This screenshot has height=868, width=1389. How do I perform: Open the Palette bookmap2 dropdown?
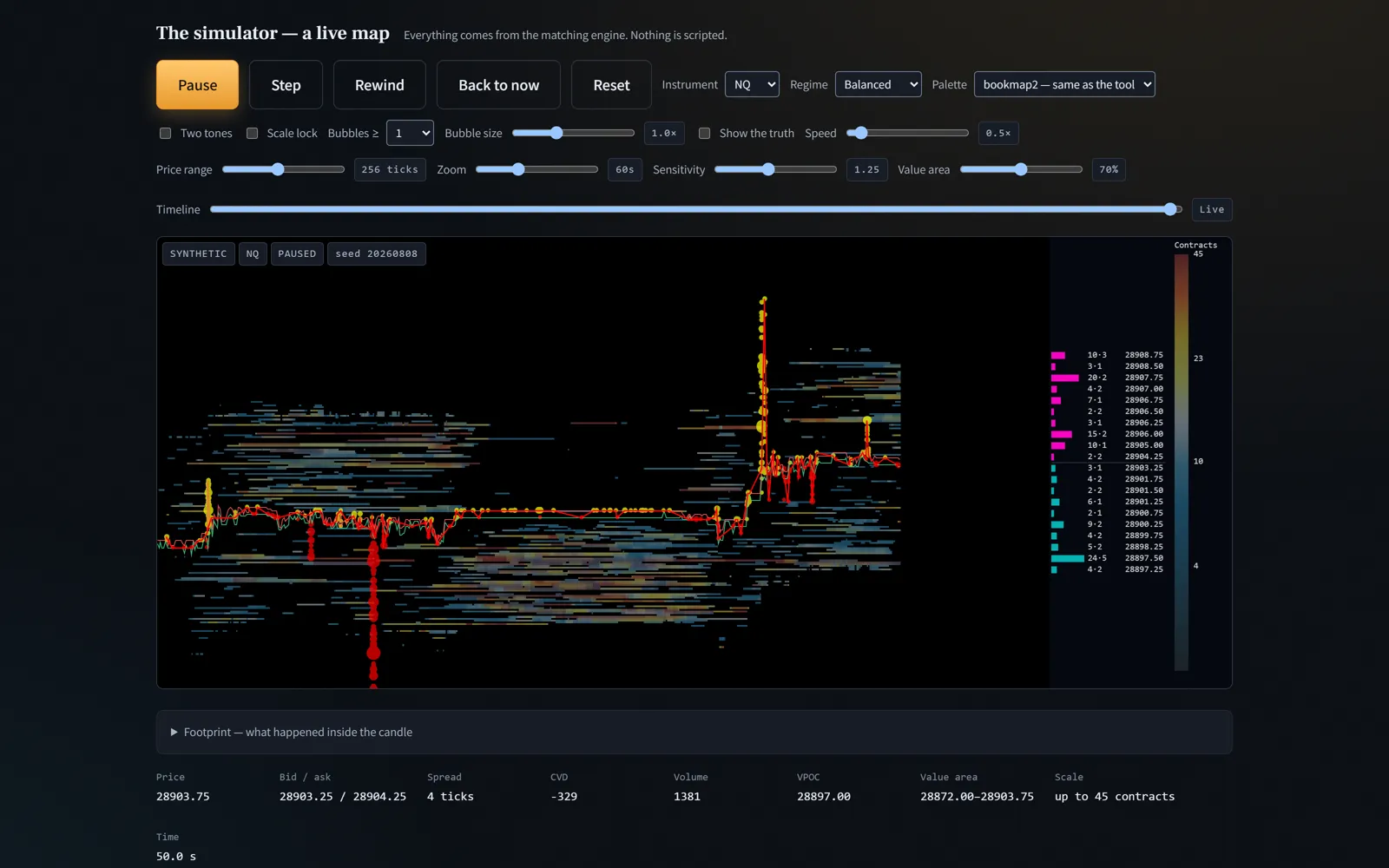(1064, 84)
